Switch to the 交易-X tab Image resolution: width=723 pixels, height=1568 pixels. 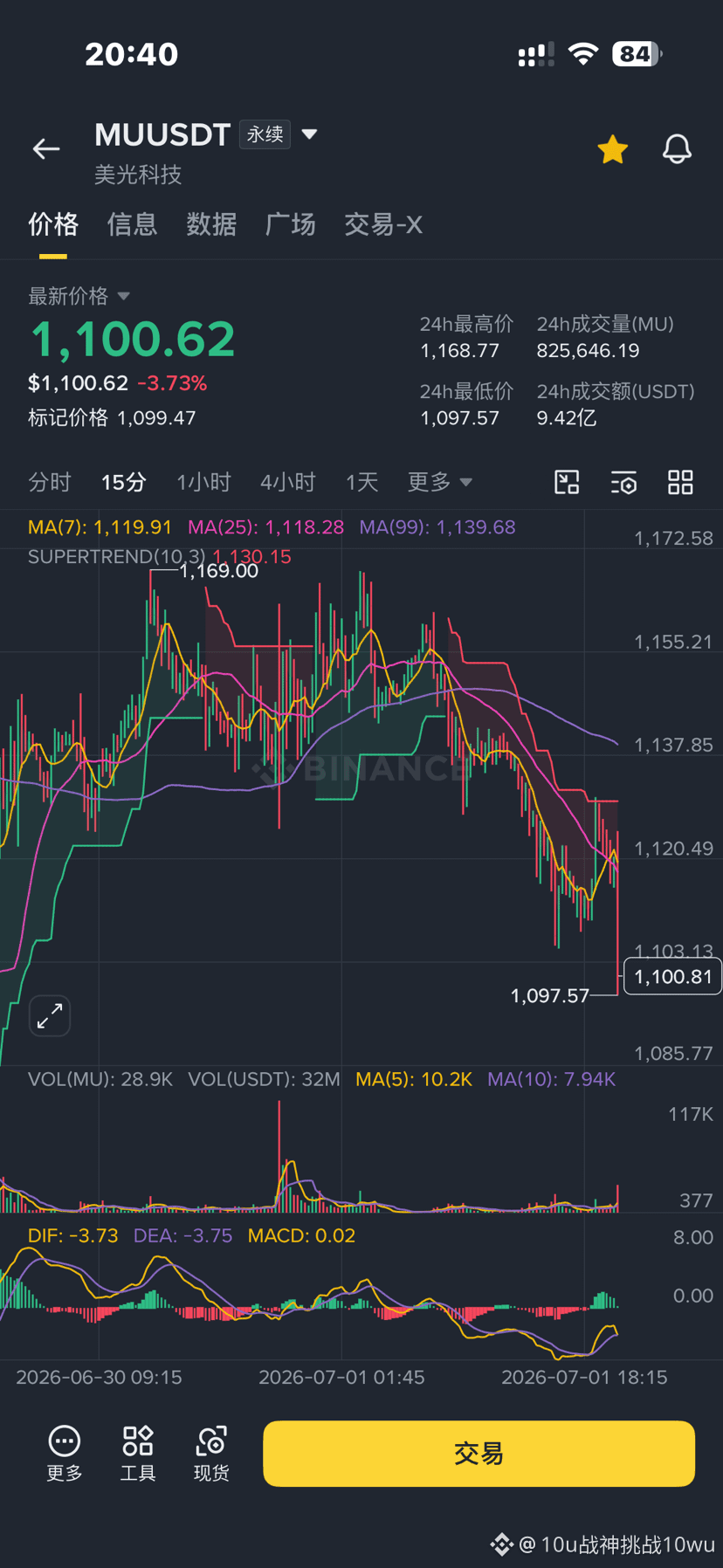tap(383, 224)
